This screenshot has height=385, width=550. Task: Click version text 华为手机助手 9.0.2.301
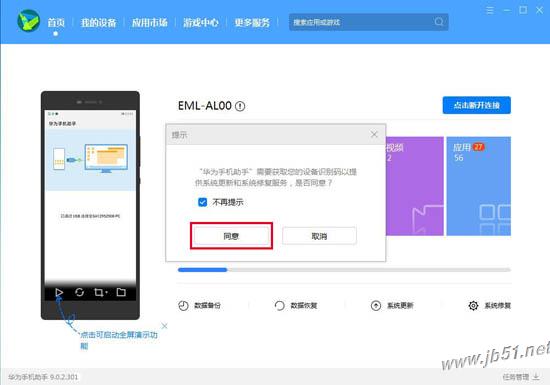tap(43, 377)
